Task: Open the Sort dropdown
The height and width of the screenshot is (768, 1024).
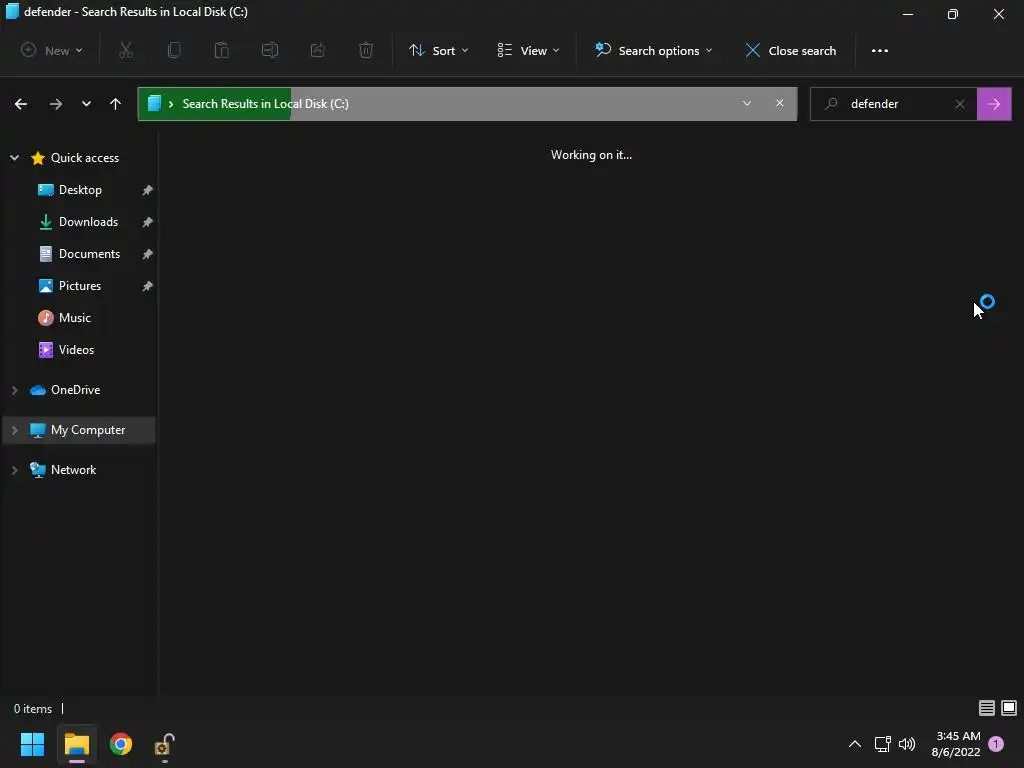Action: tap(439, 50)
